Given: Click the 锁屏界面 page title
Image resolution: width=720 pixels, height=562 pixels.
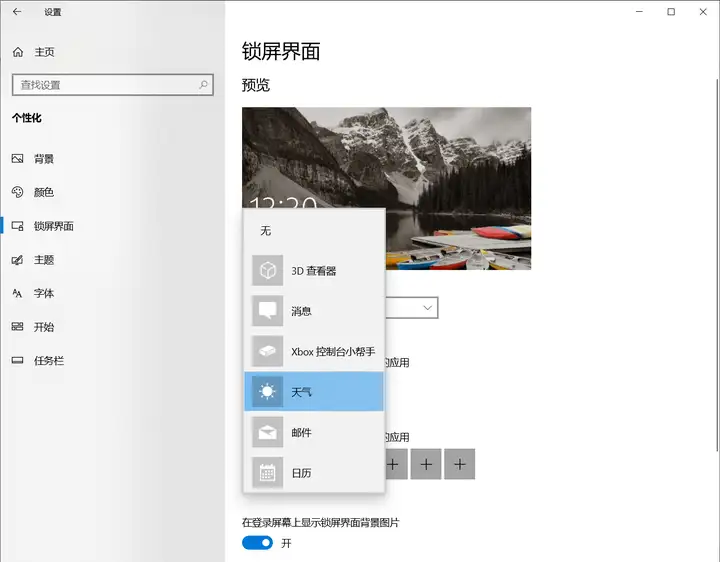Looking at the screenshot, I should (281, 51).
